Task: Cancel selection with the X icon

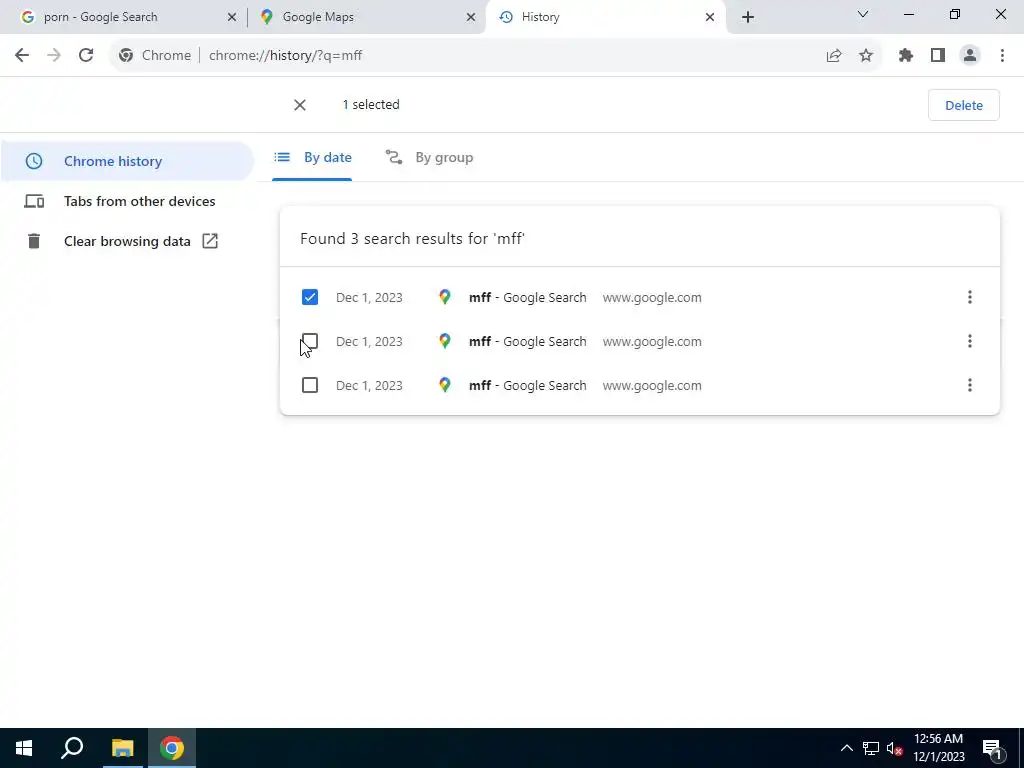Action: point(300,105)
